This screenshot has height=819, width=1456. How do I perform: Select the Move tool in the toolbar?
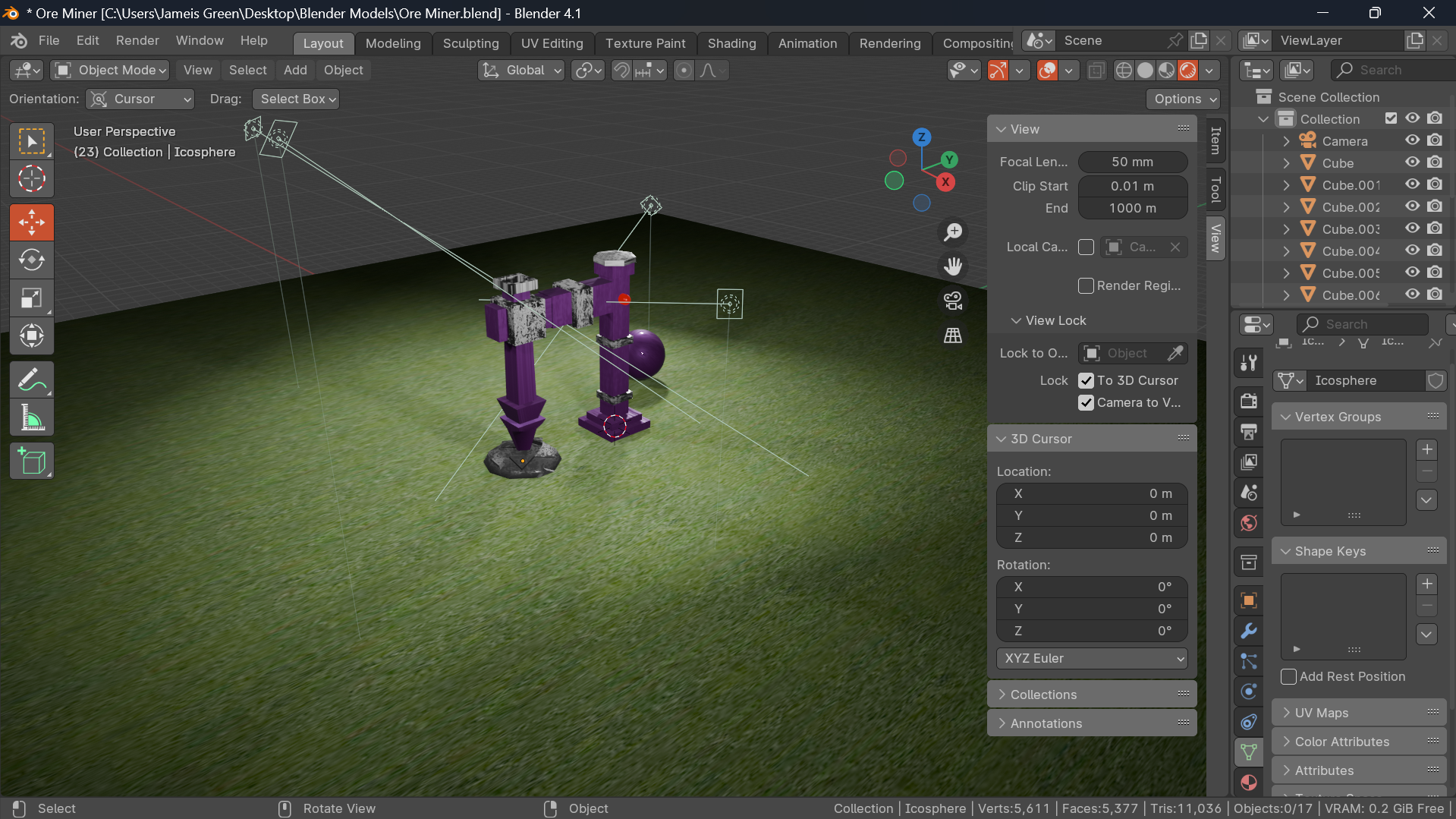click(x=32, y=222)
